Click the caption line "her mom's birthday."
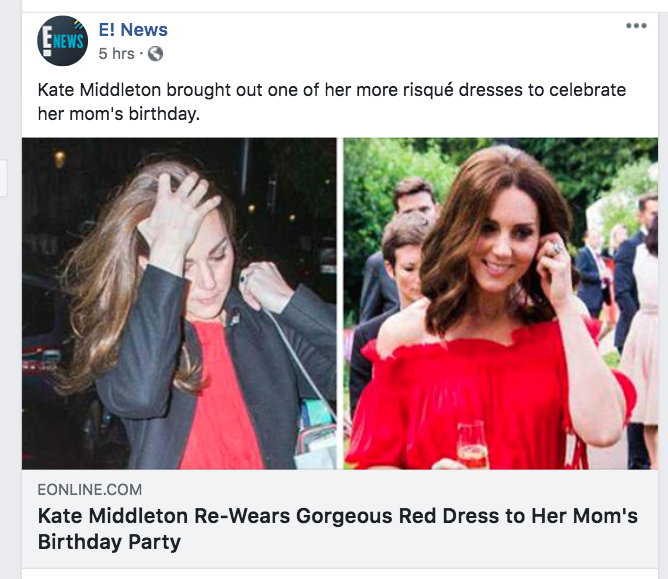 click(x=119, y=115)
